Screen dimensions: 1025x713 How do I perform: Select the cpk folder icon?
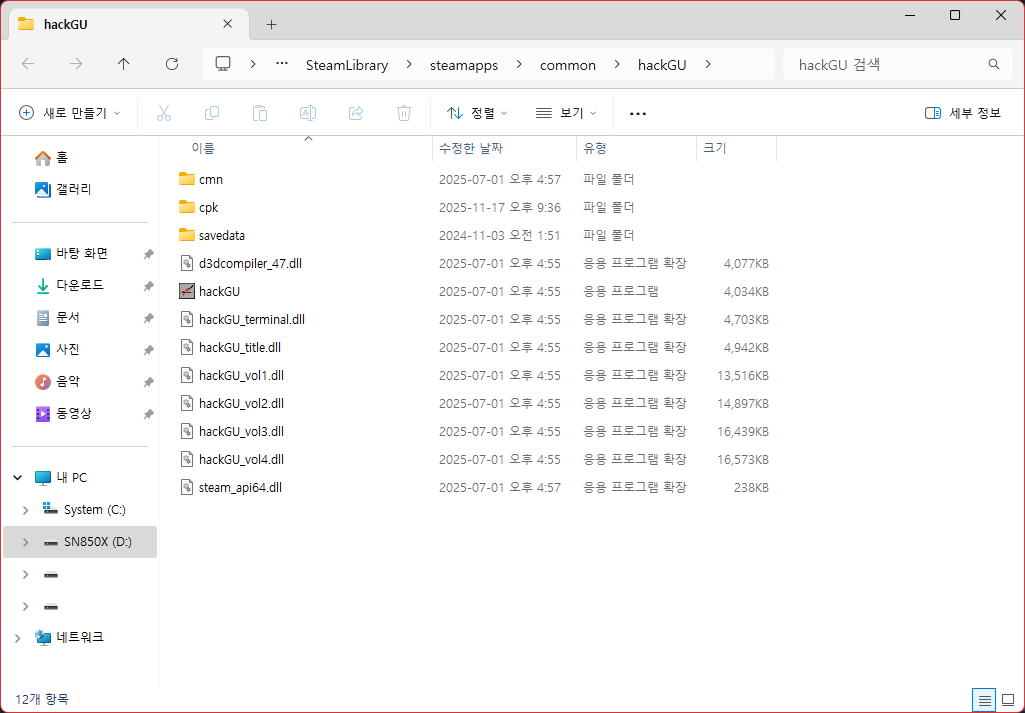[x=187, y=207]
